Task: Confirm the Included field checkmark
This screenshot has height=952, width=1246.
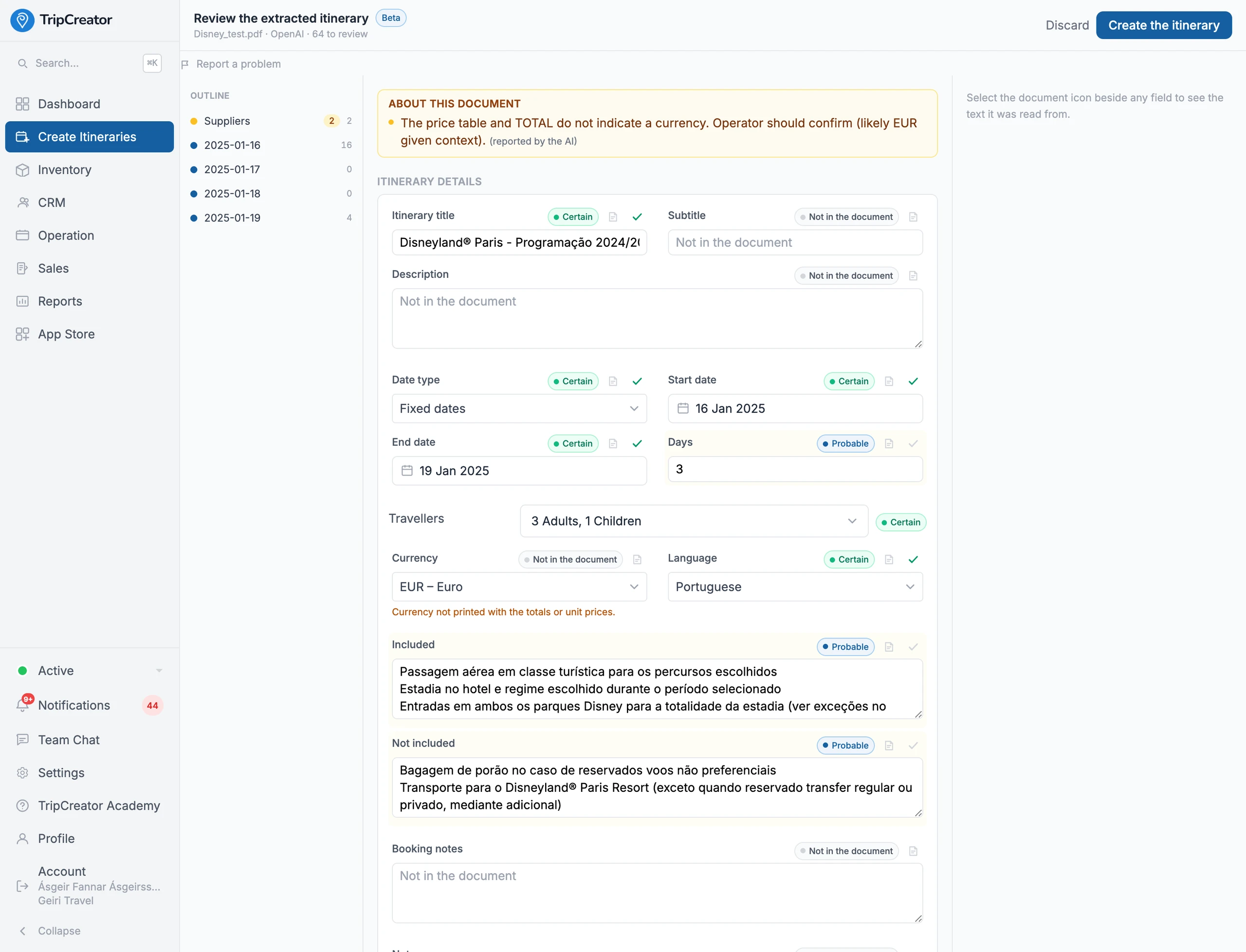Action: click(x=913, y=647)
